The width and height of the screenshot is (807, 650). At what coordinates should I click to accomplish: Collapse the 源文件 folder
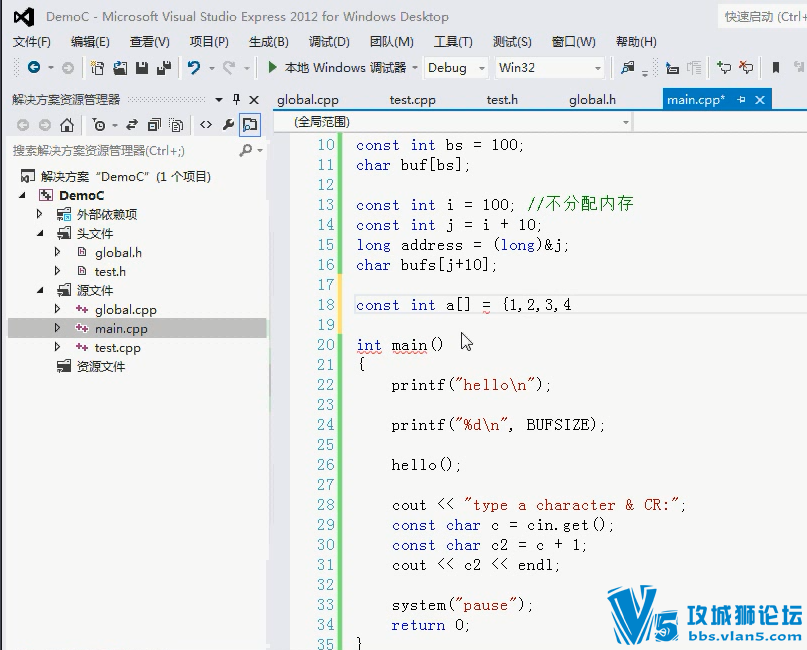pos(40,290)
